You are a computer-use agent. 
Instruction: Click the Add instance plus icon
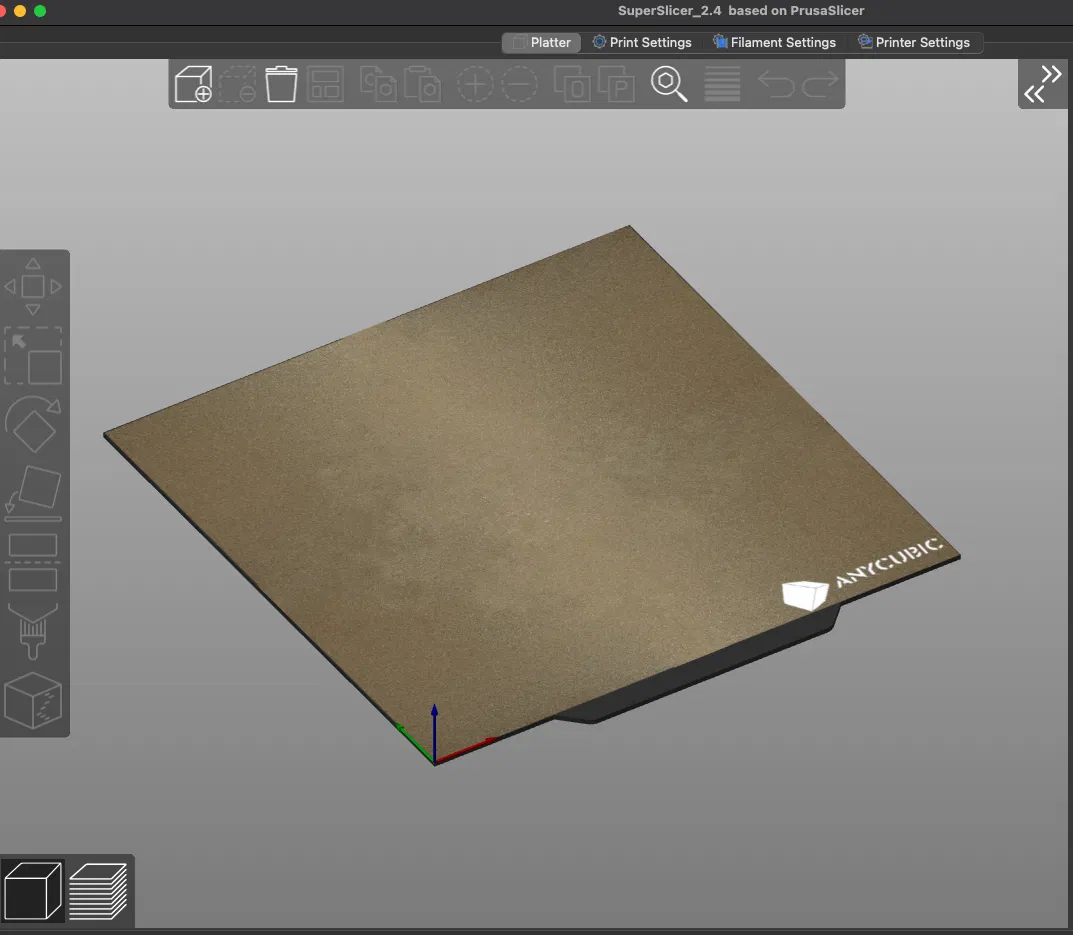pos(475,84)
